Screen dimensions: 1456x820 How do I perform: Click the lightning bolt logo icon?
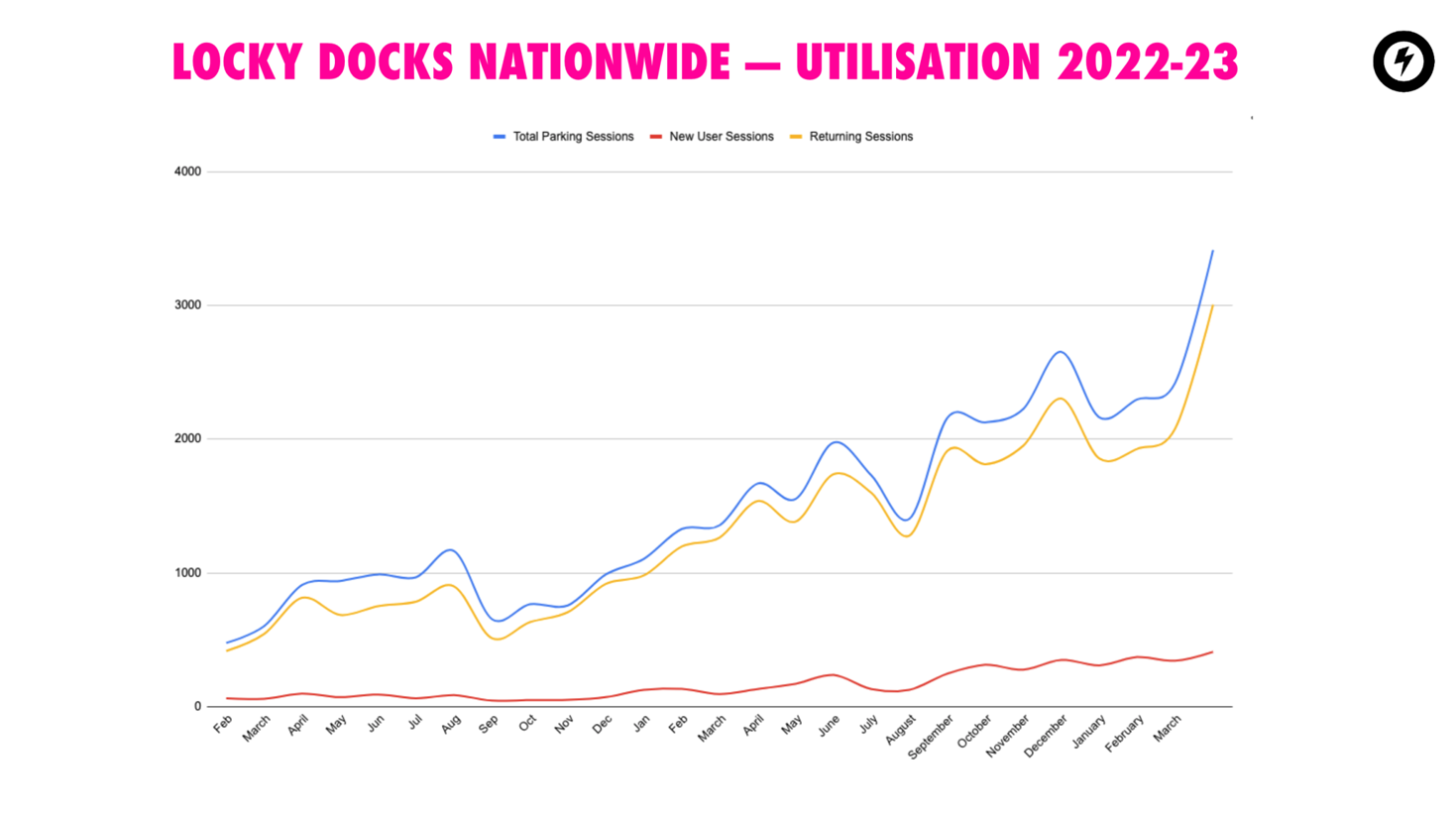pos(1402,61)
